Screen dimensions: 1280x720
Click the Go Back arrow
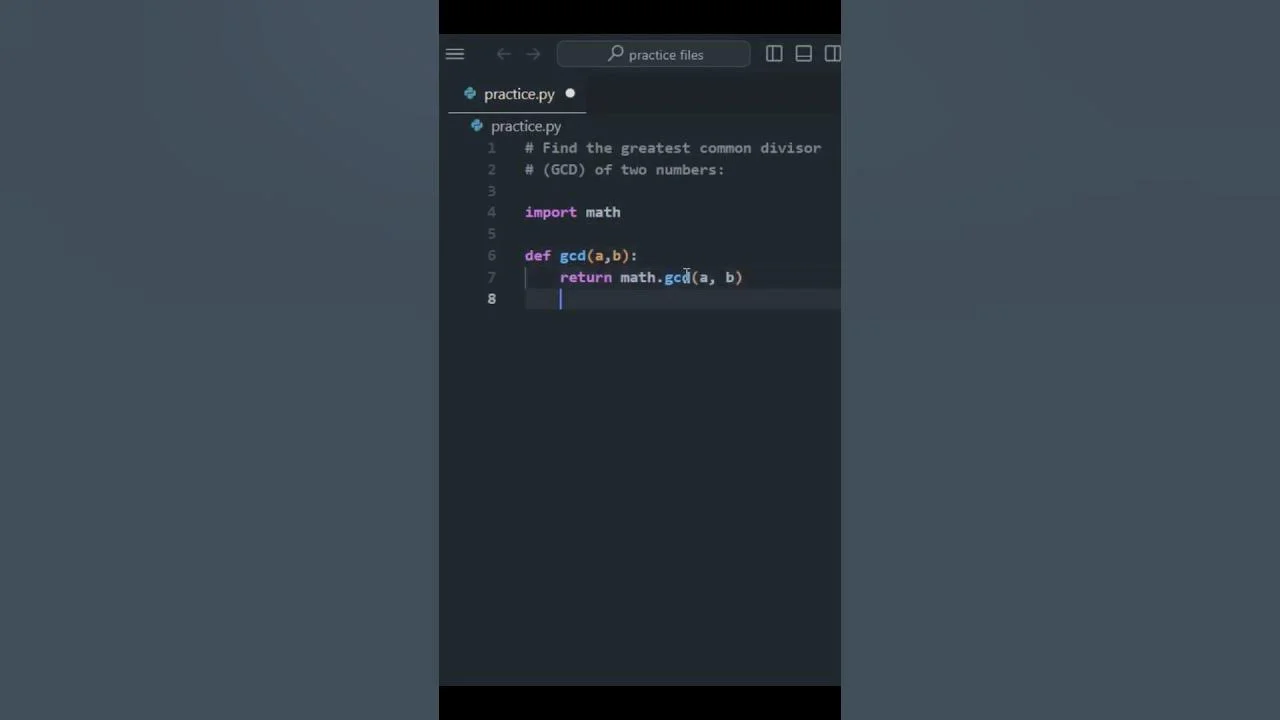[504, 54]
